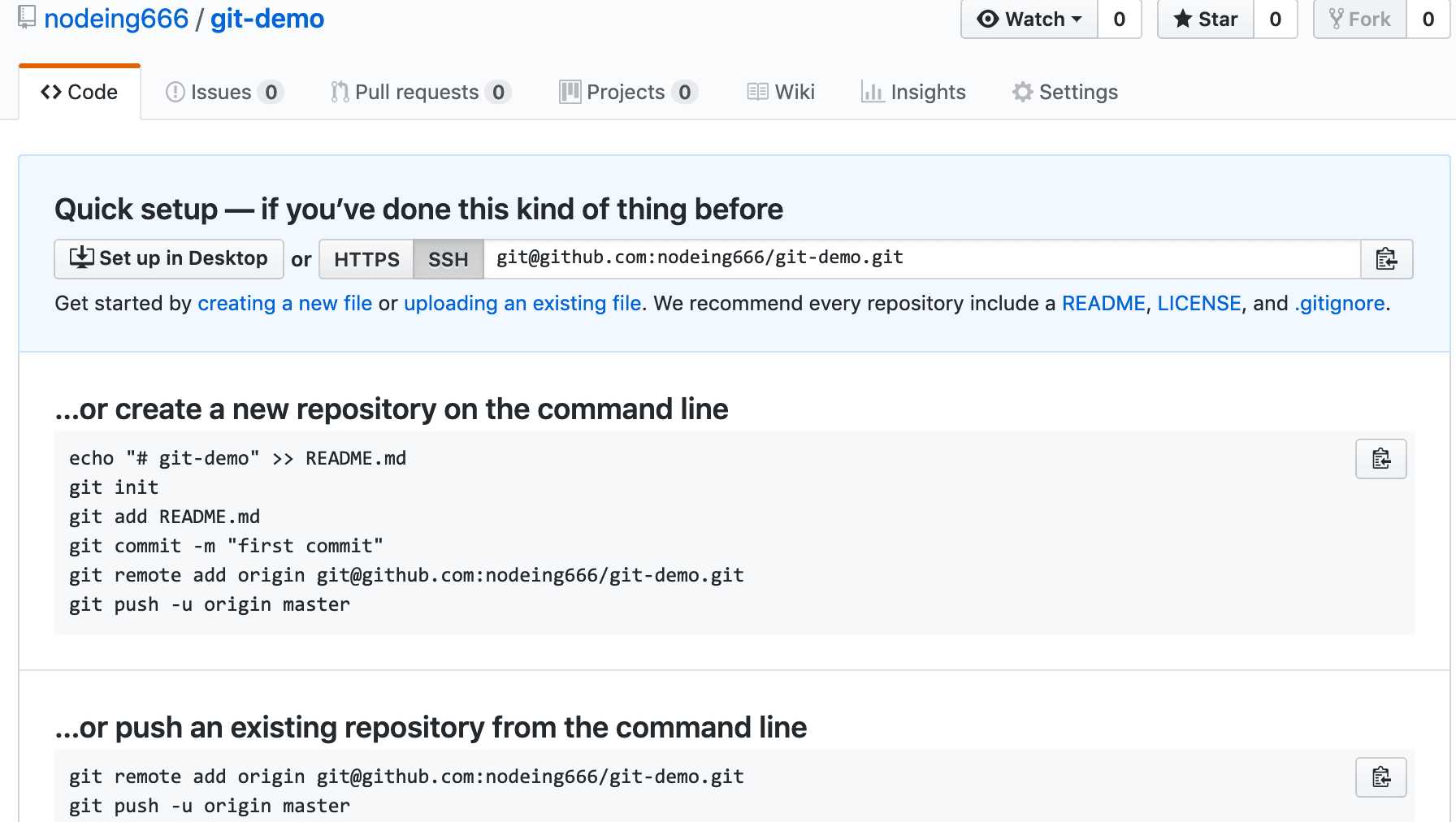
Task: Copy the new repository commands block
Action: pyautogui.click(x=1380, y=459)
